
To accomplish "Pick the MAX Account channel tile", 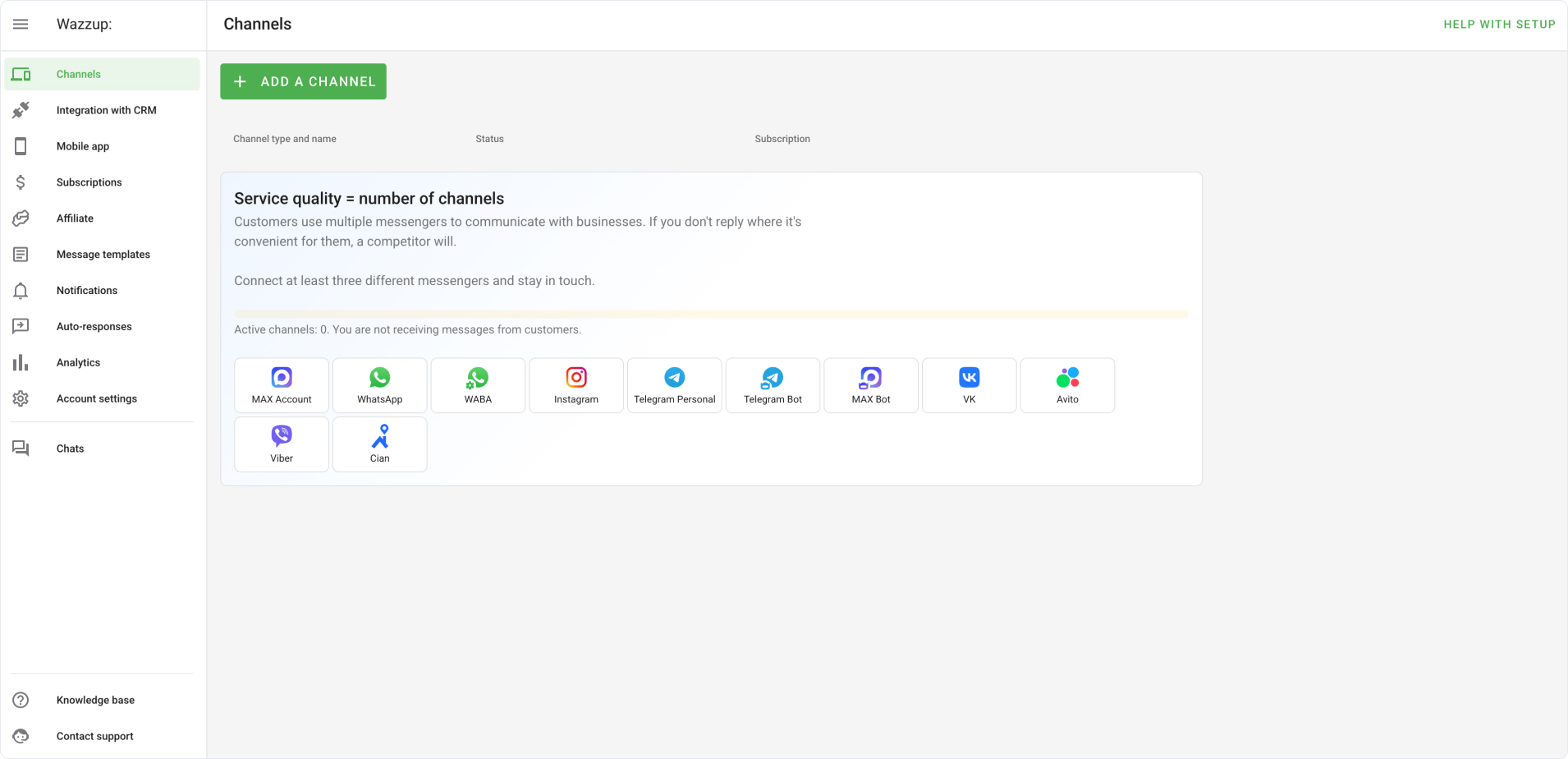I will 282,385.
